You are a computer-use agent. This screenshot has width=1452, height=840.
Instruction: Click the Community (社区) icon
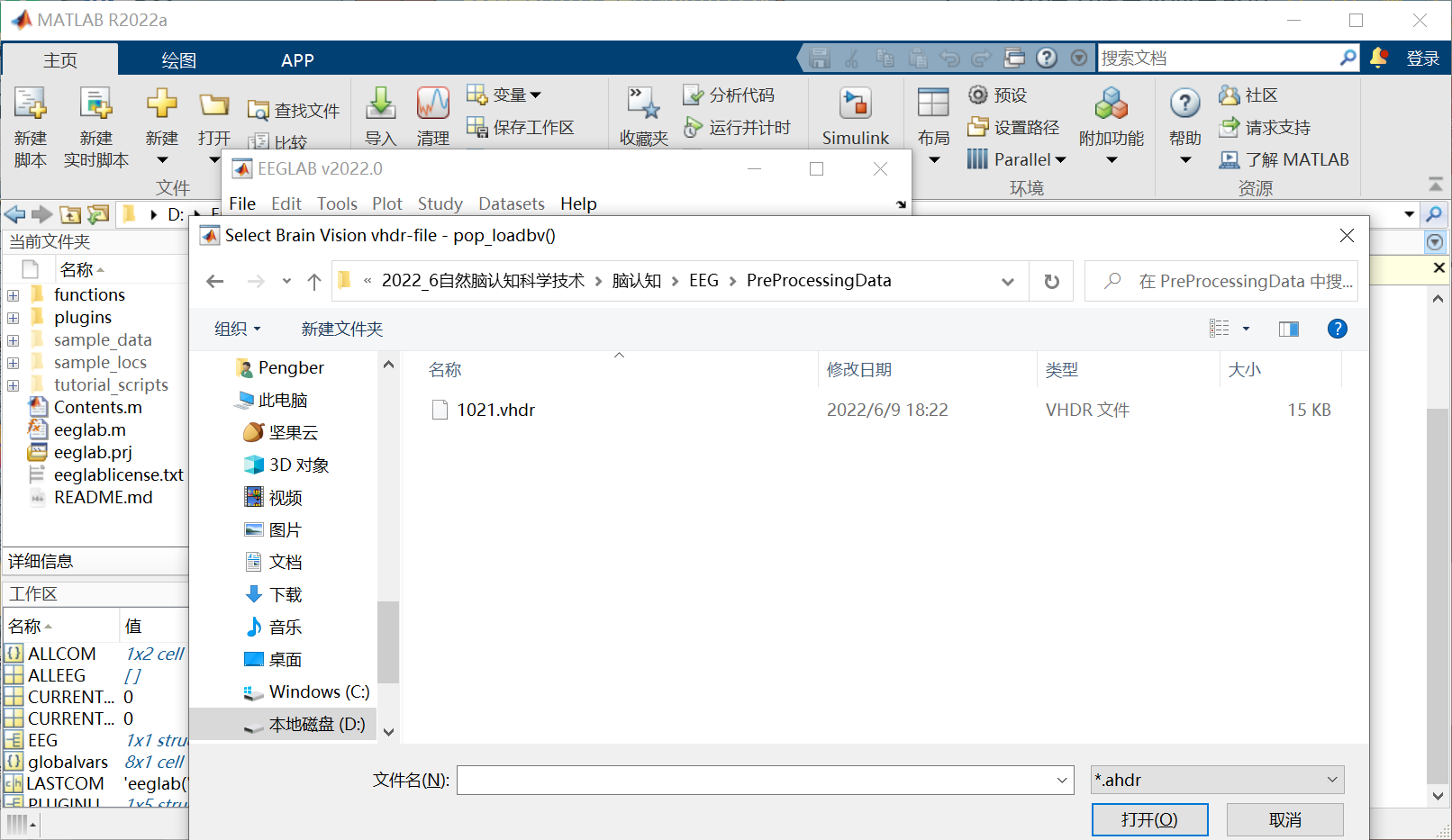pos(1230,95)
